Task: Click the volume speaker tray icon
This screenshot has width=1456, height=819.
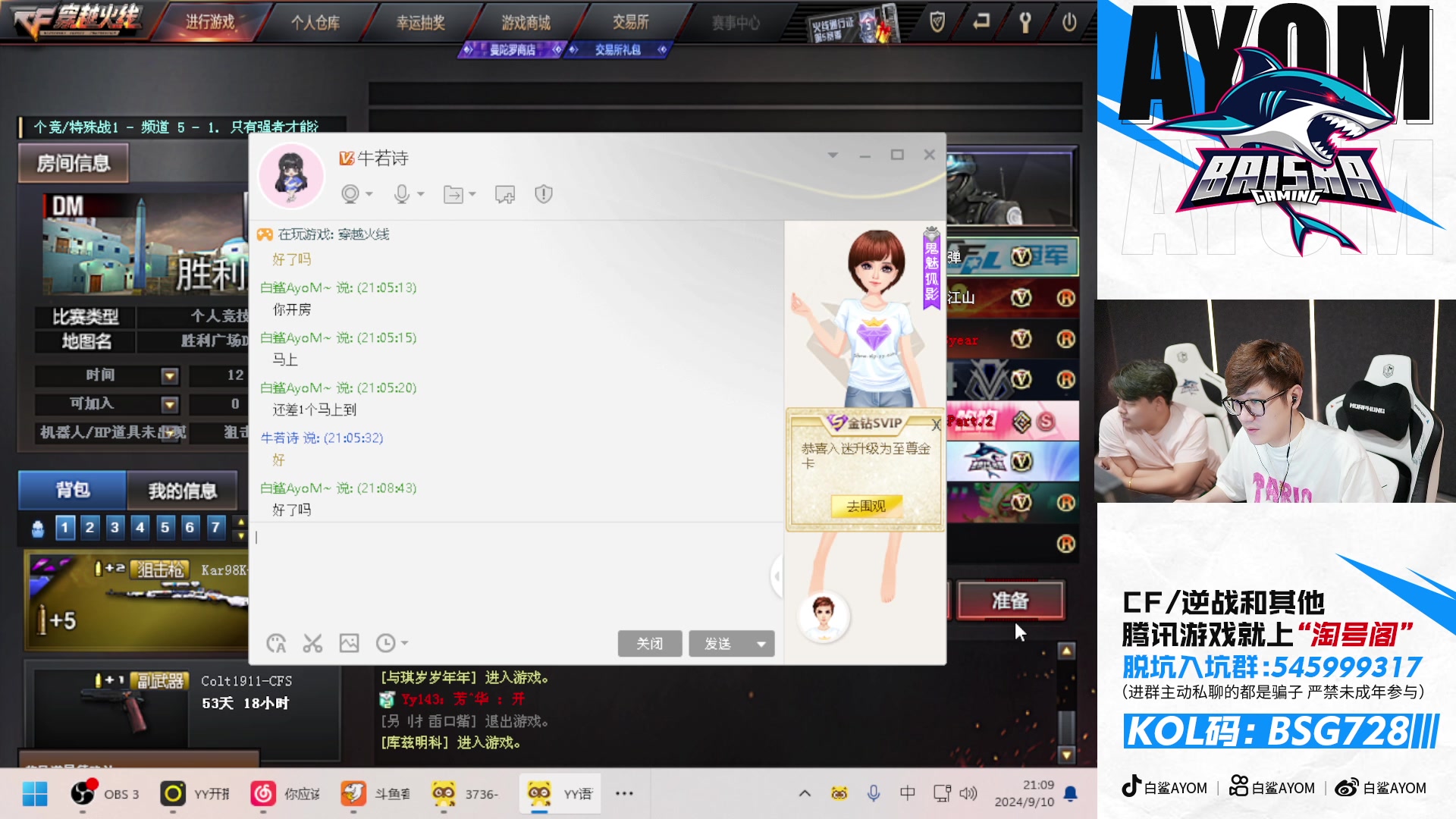Action: coord(968,793)
